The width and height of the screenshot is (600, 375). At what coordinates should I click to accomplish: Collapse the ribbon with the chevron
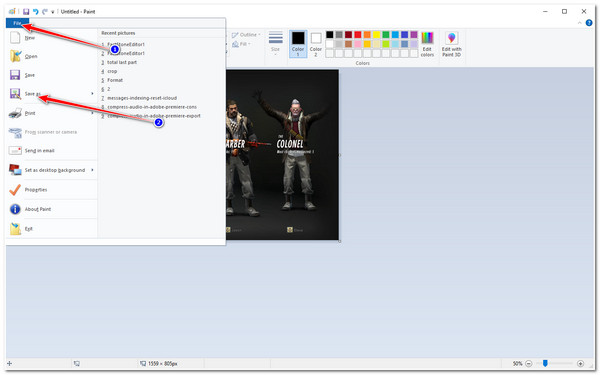click(x=579, y=23)
